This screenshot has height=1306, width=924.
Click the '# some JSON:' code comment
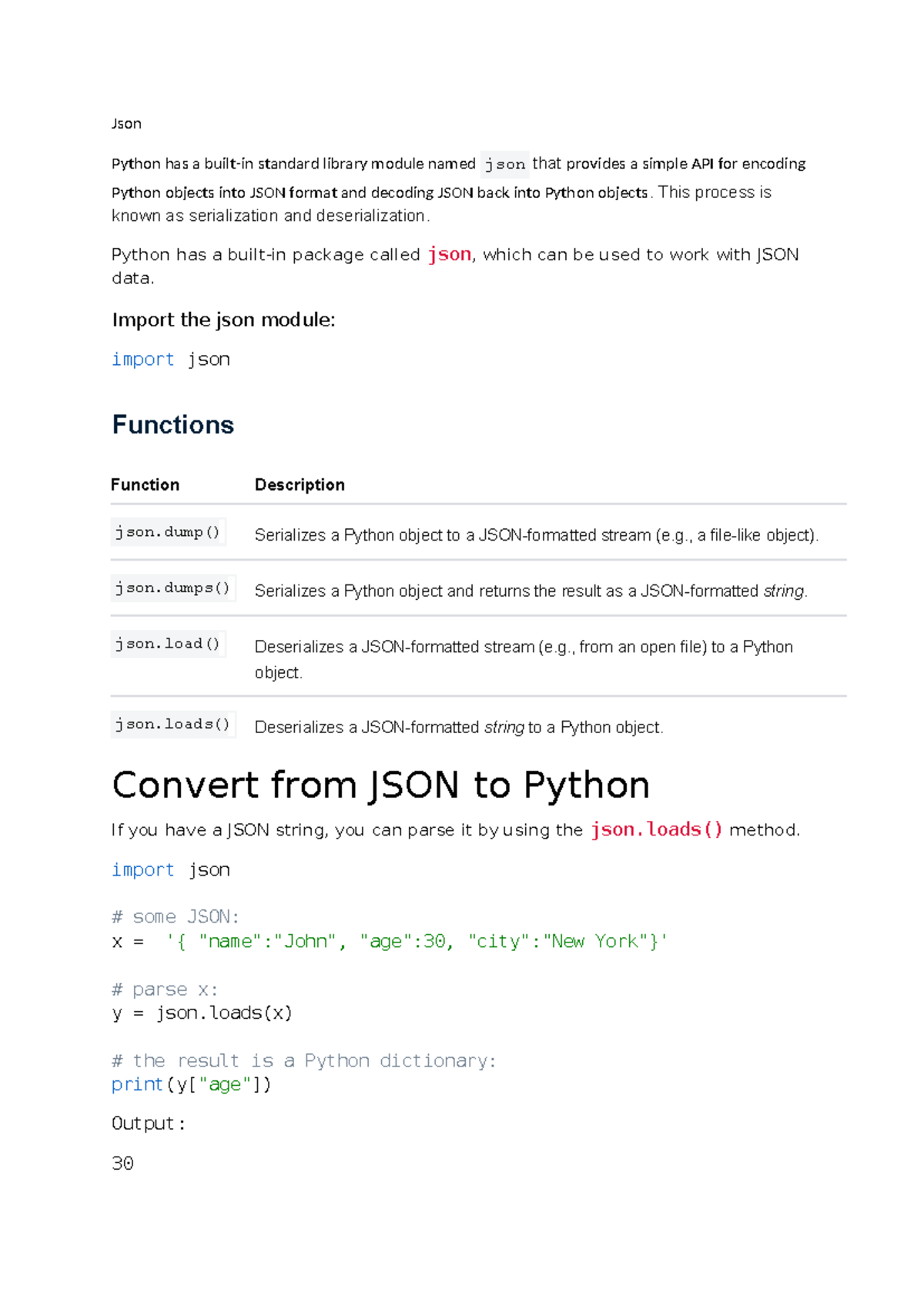click(176, 916)
